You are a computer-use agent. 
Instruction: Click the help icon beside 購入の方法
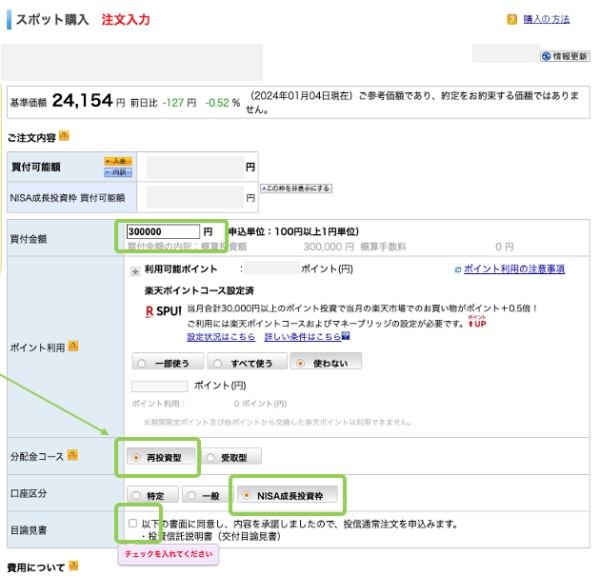pos(512,20)
